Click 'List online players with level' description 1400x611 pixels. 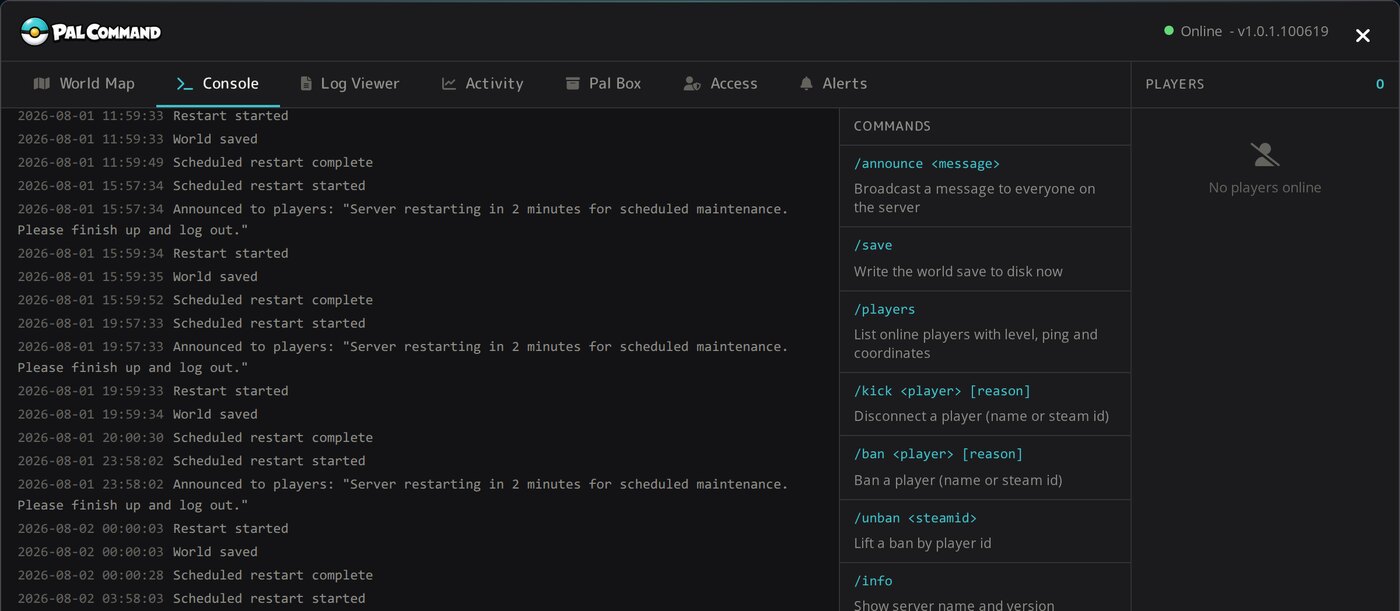pos(975,344)
